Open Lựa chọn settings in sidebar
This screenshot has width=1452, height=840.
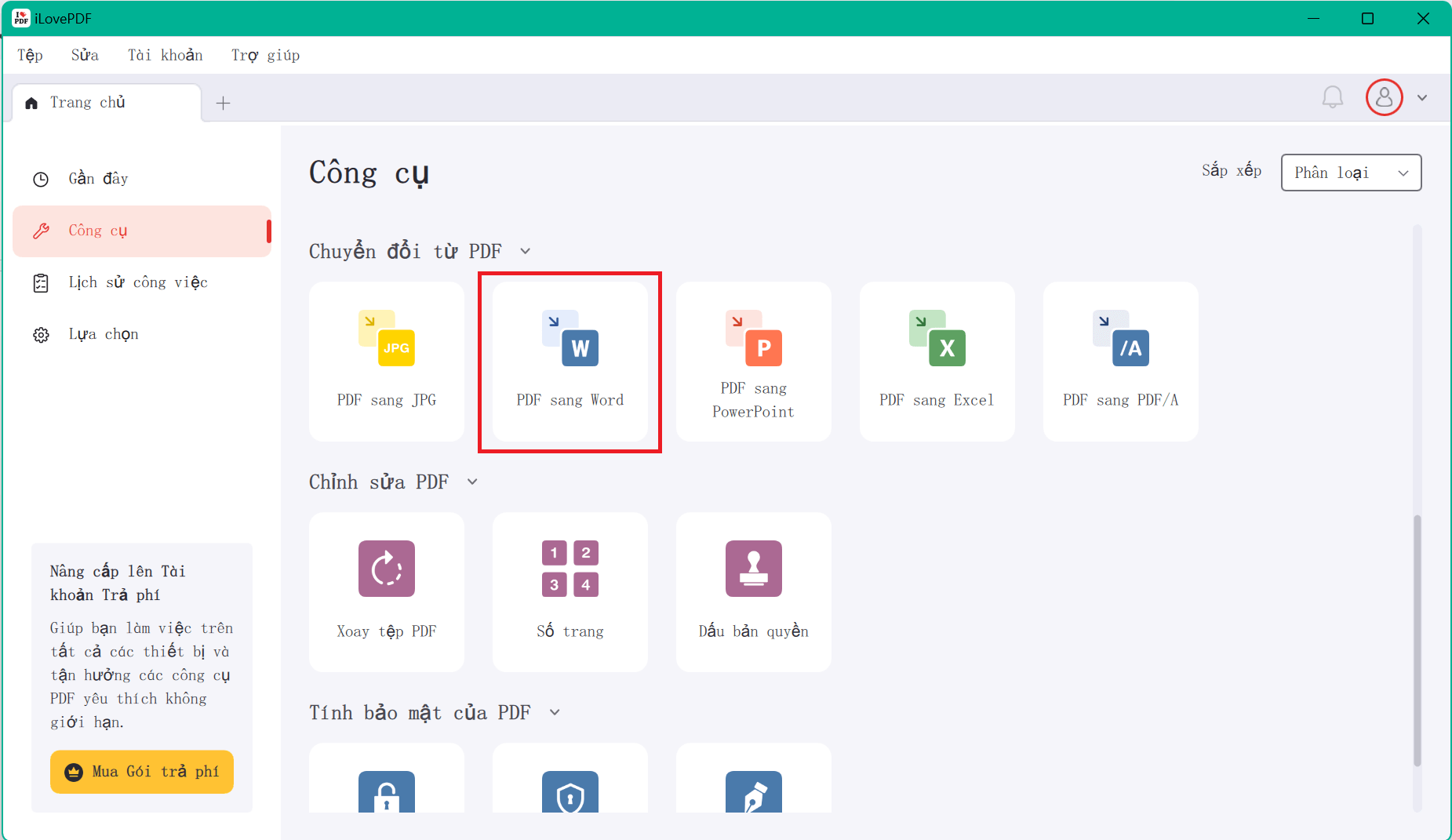pos(142,334)
